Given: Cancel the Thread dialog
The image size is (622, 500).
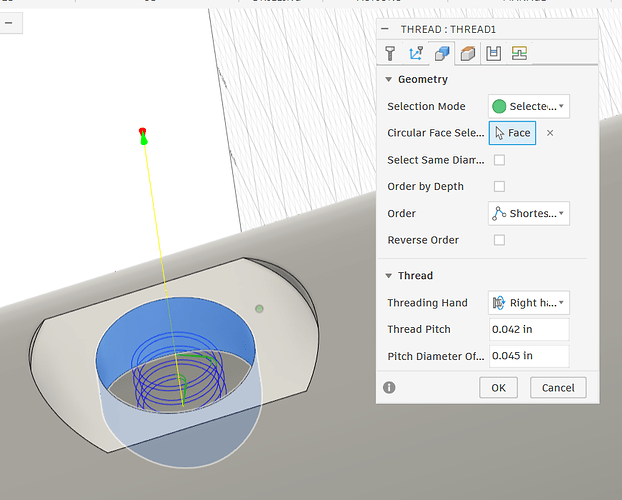Looking at the screenshot, I should 558,388.
